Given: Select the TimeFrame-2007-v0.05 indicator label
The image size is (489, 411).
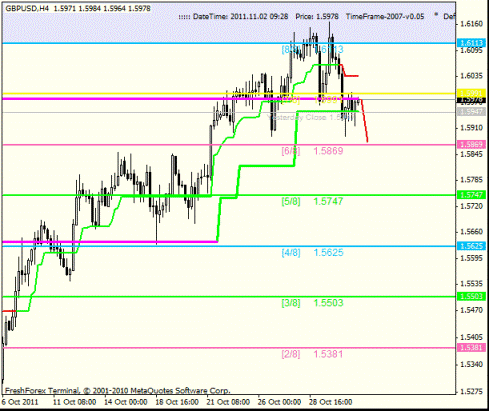Looking at the screenshot, I should point(385,16).
